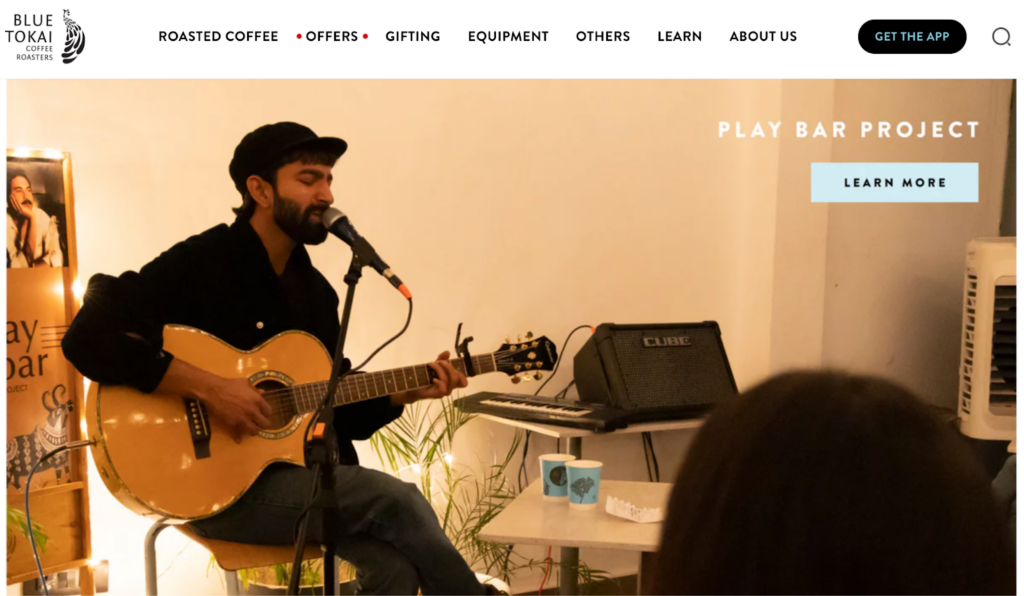Go to the Offers section
The width and height of the screenshot is (1024, 596).
(x=332, y=37)
